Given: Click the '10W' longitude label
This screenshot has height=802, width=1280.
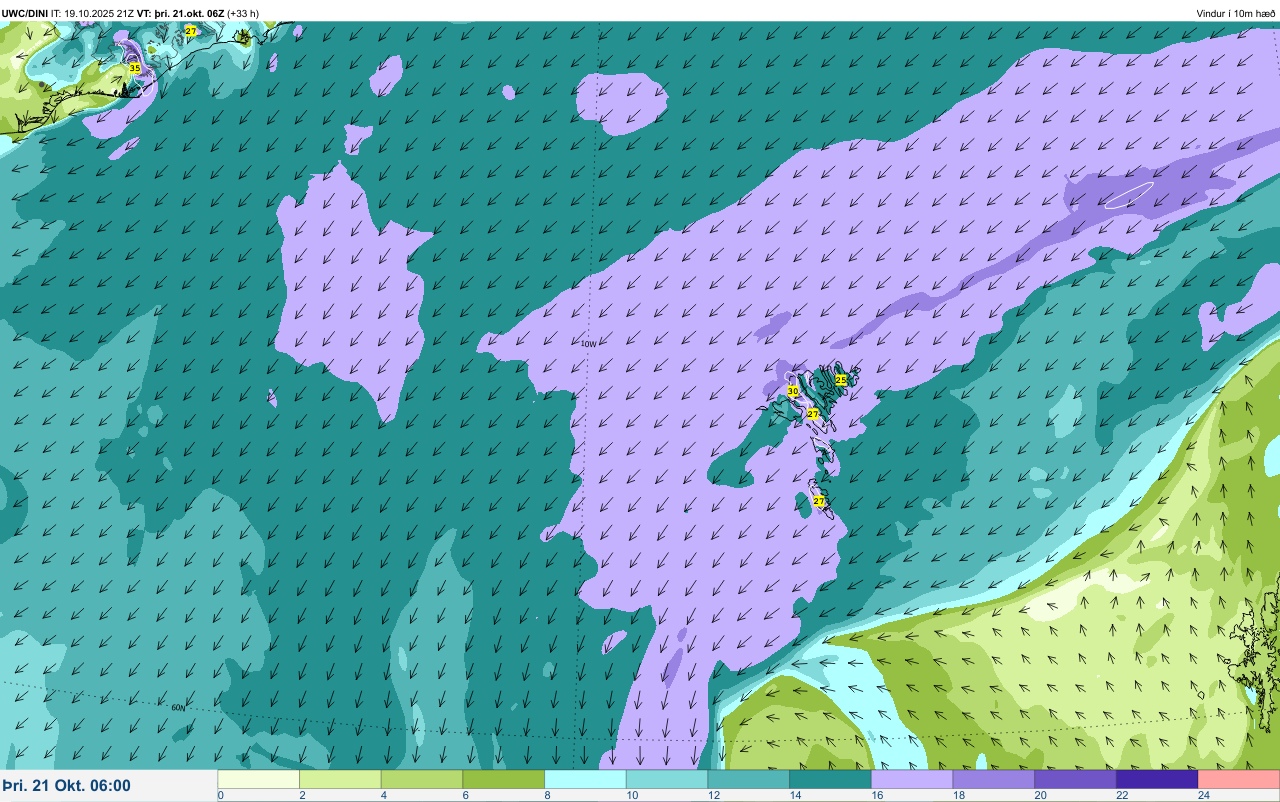Looking at the screenshot, I should tap(588, 344).
